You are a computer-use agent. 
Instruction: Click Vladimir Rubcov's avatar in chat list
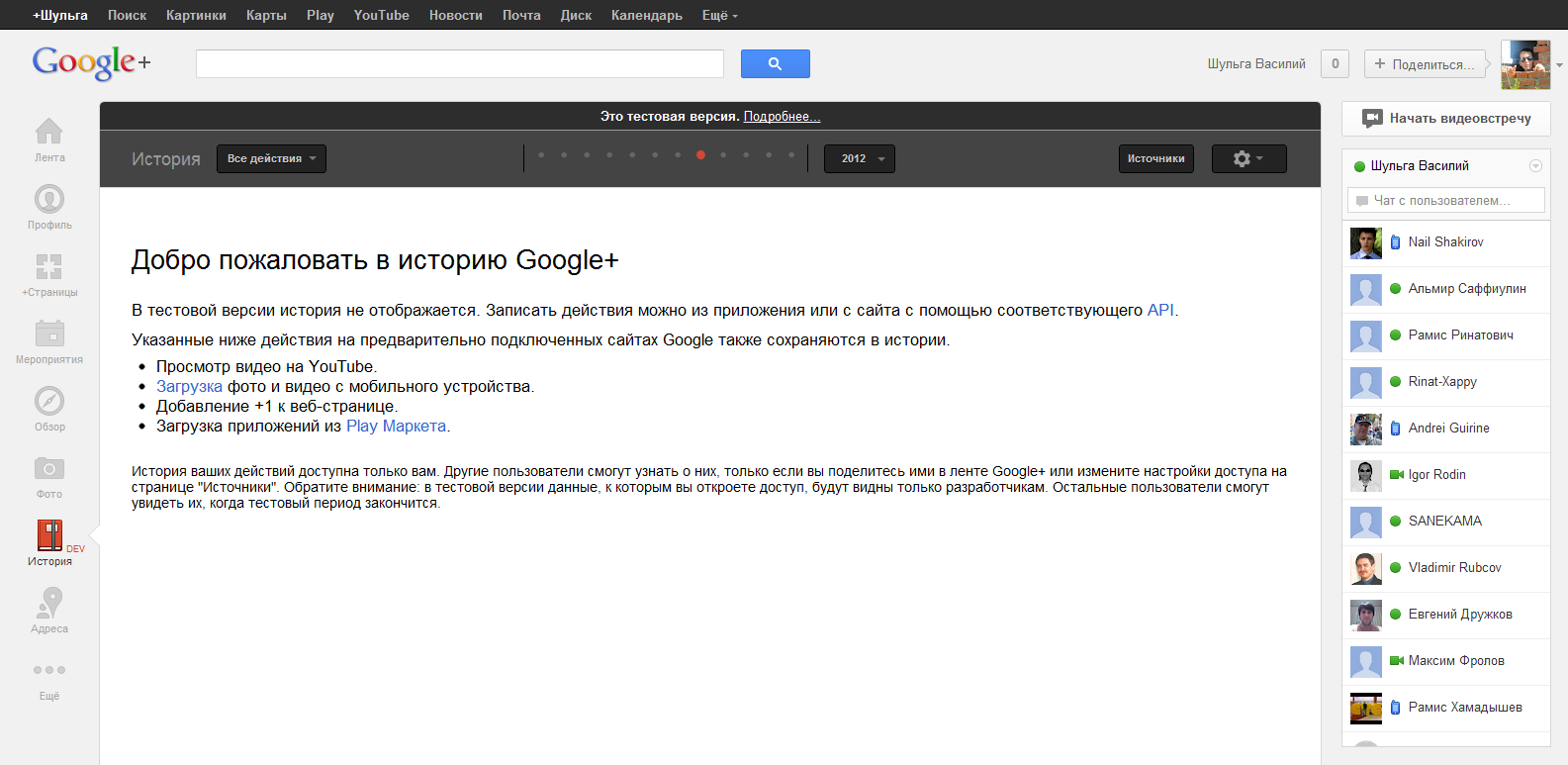click(x=1366, y=569)
